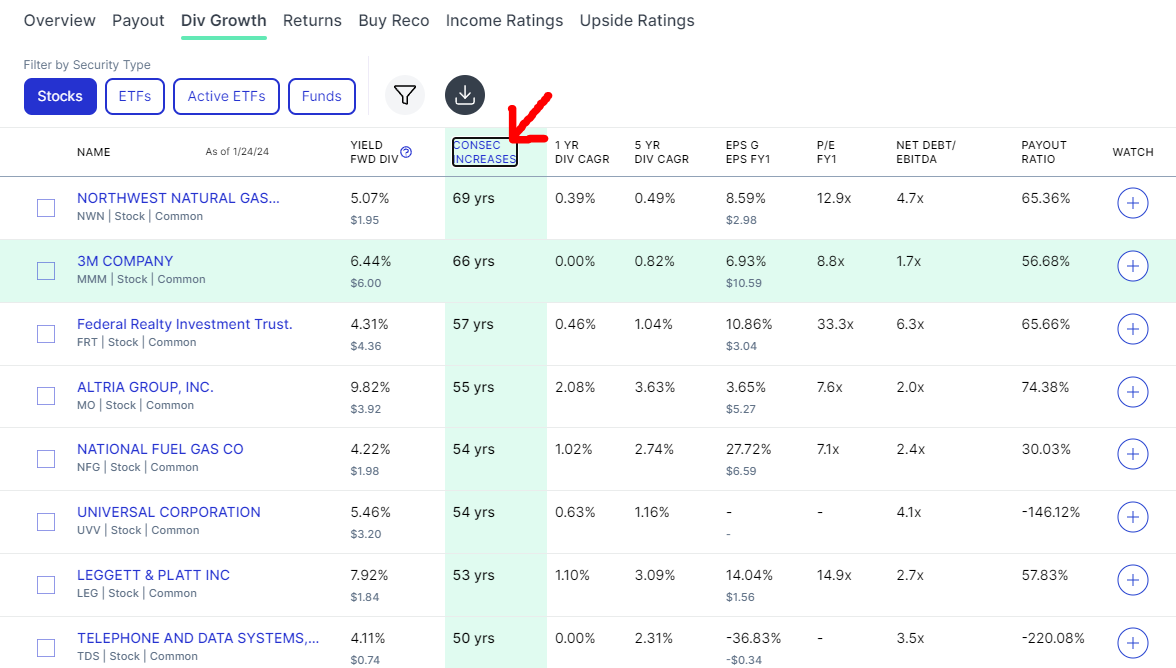
Task: Open Northwest Natural Gas stock page
Action: [178, 198]
